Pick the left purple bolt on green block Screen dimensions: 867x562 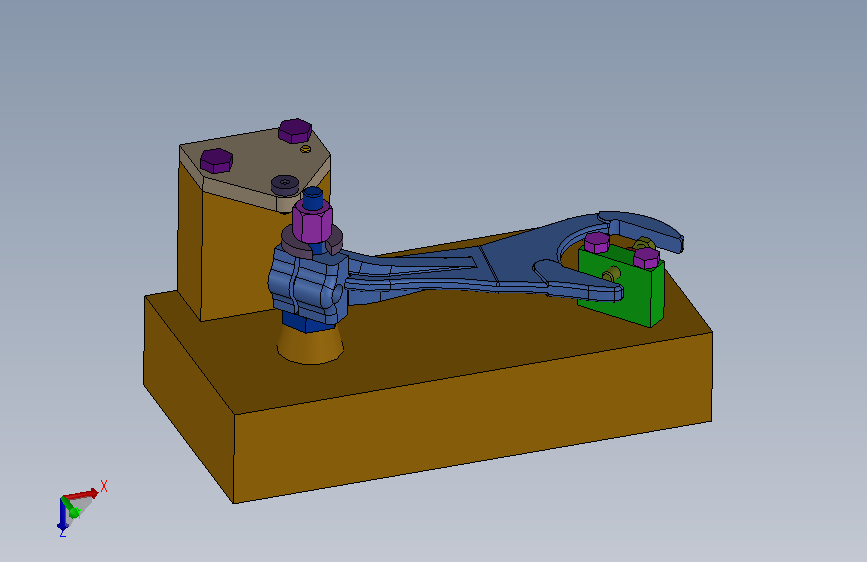597,242
